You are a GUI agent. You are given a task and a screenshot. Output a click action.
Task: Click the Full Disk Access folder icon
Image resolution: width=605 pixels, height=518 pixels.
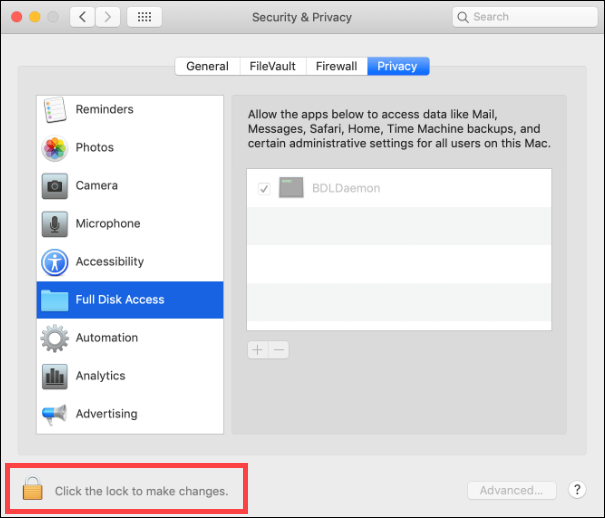[54, 300]
